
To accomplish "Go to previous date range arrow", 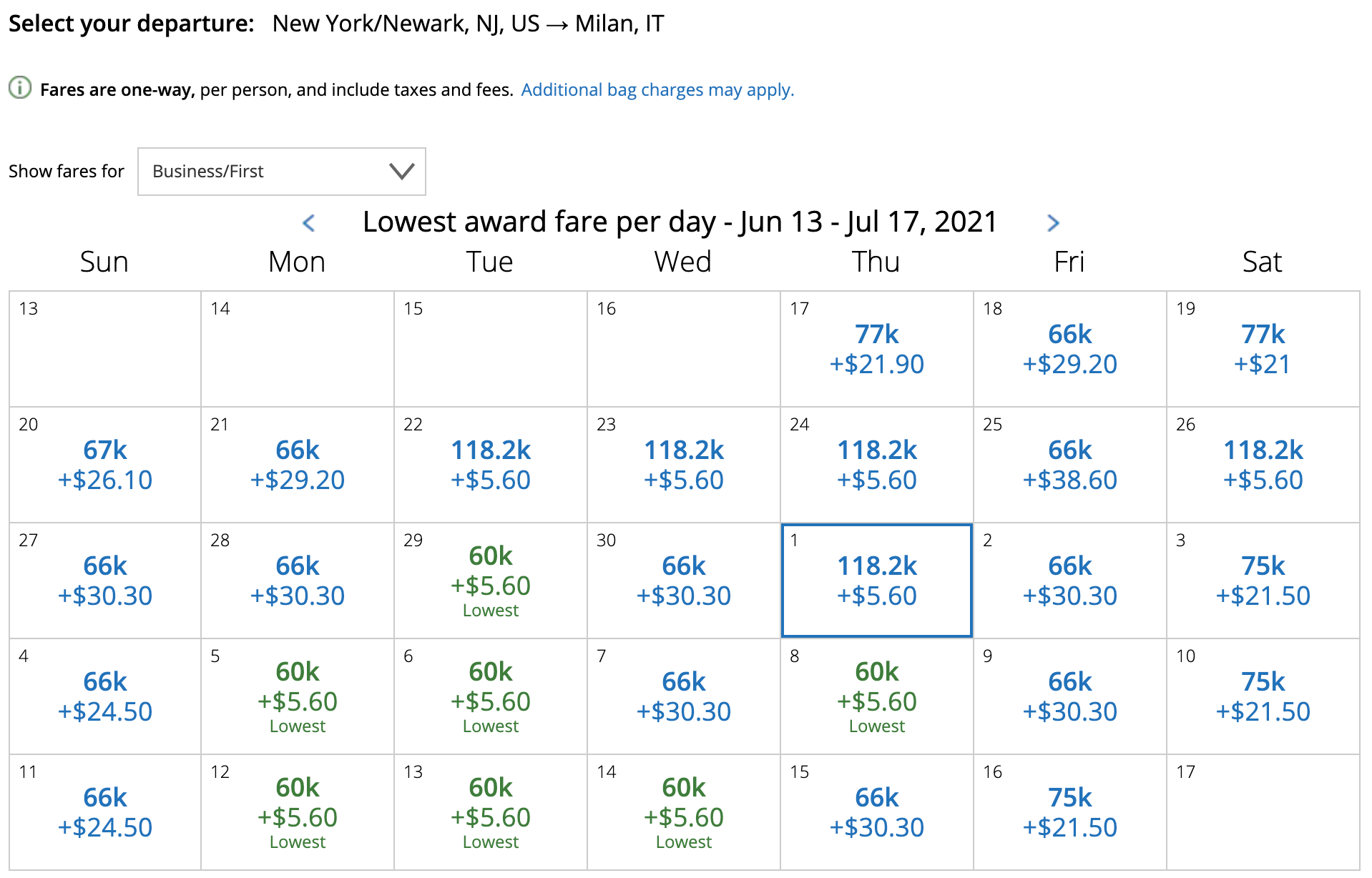I will coord(309,223).
